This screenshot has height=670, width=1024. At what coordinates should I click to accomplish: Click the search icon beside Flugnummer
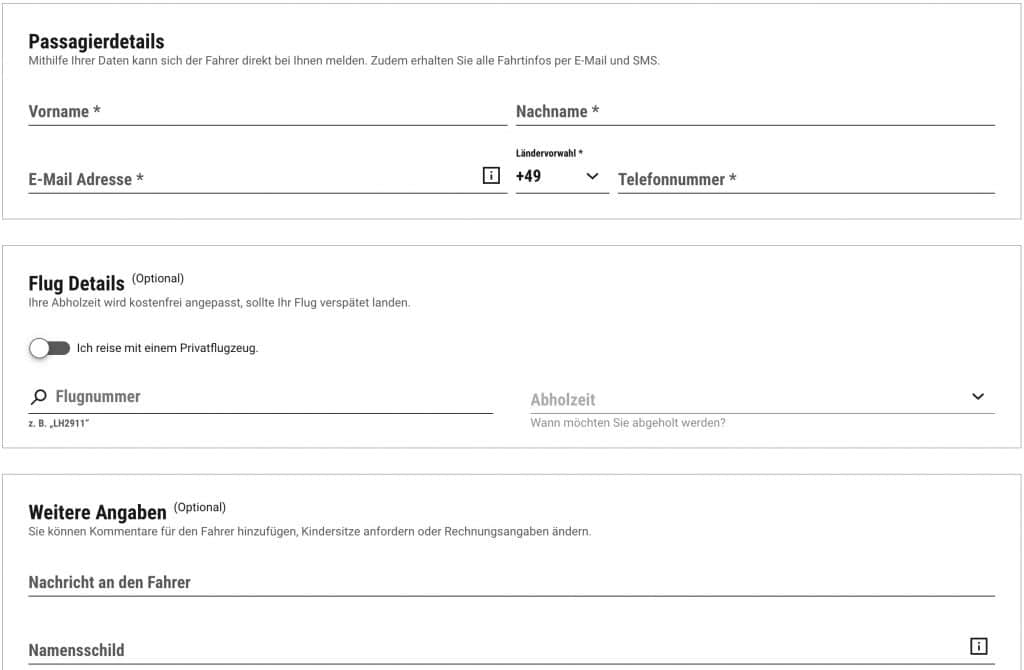click(x=37, y=395)
